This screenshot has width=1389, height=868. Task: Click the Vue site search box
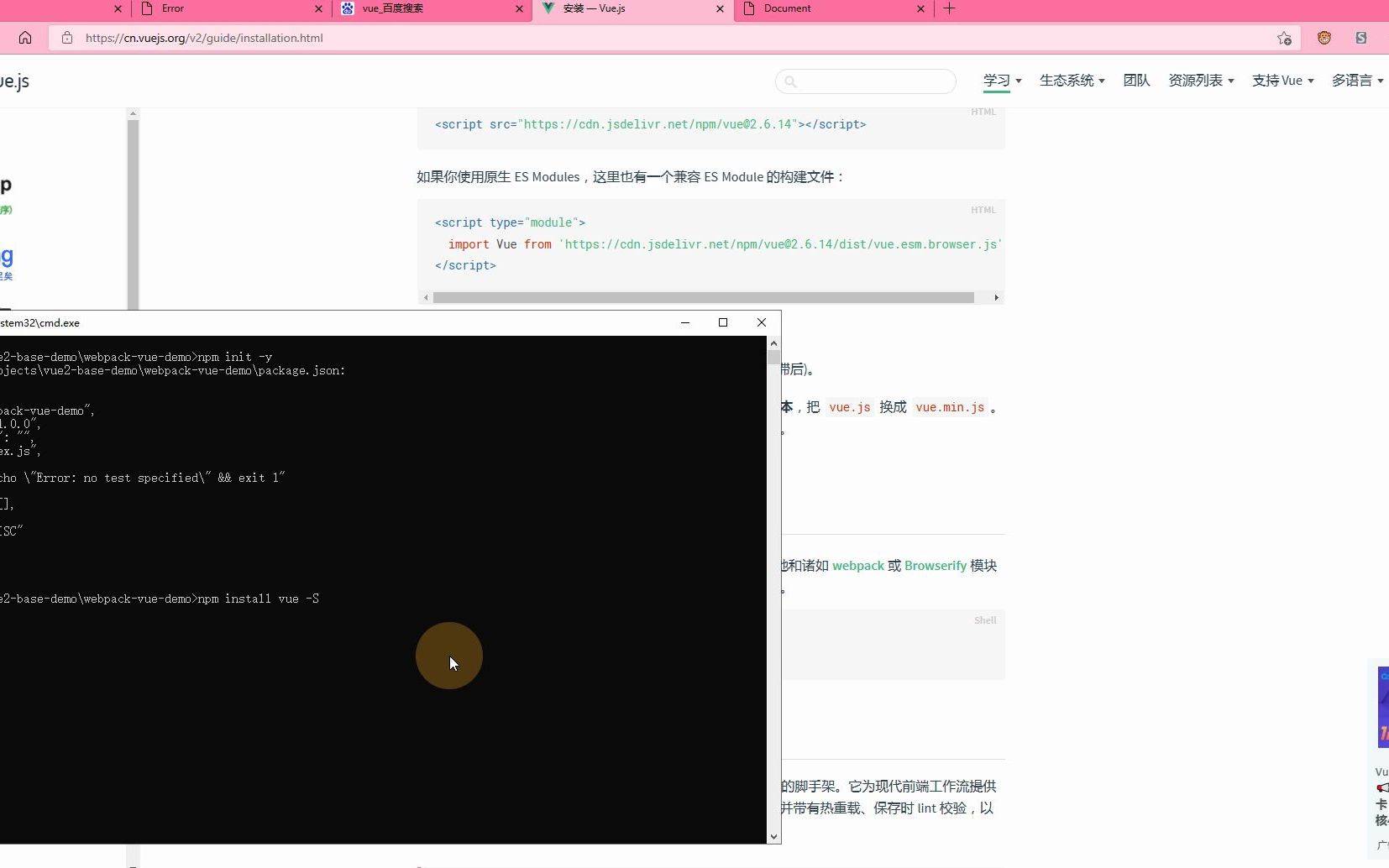pyautogui.click(x=866, y=81)
